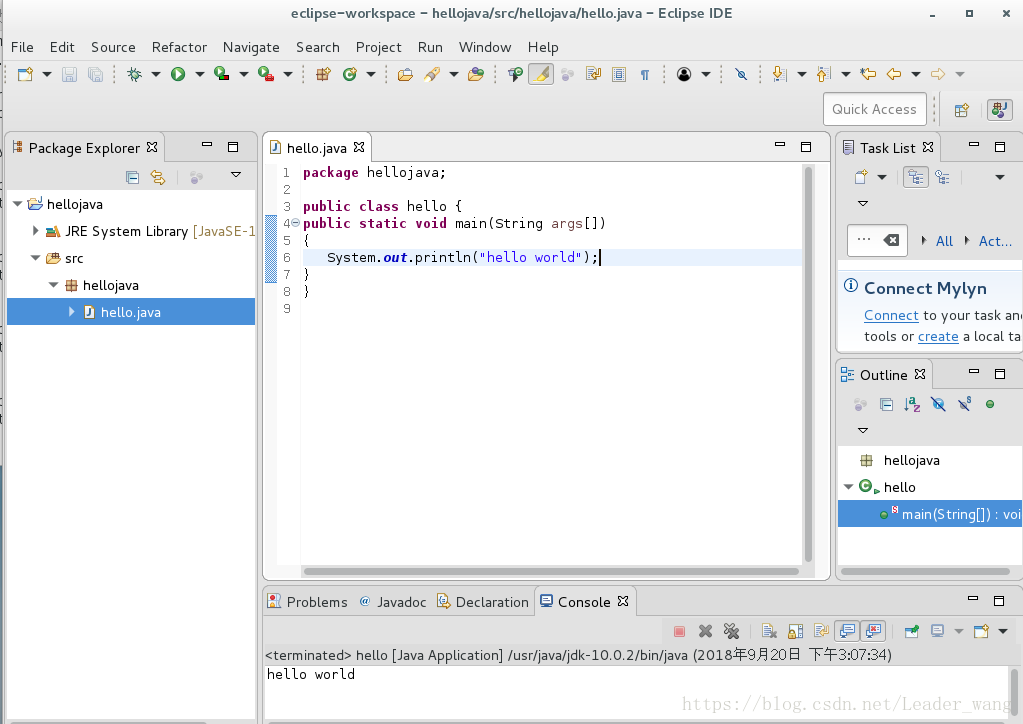
Task: Click the Quick Access search field
Action: pyautogui.click(x=874, y=110)
